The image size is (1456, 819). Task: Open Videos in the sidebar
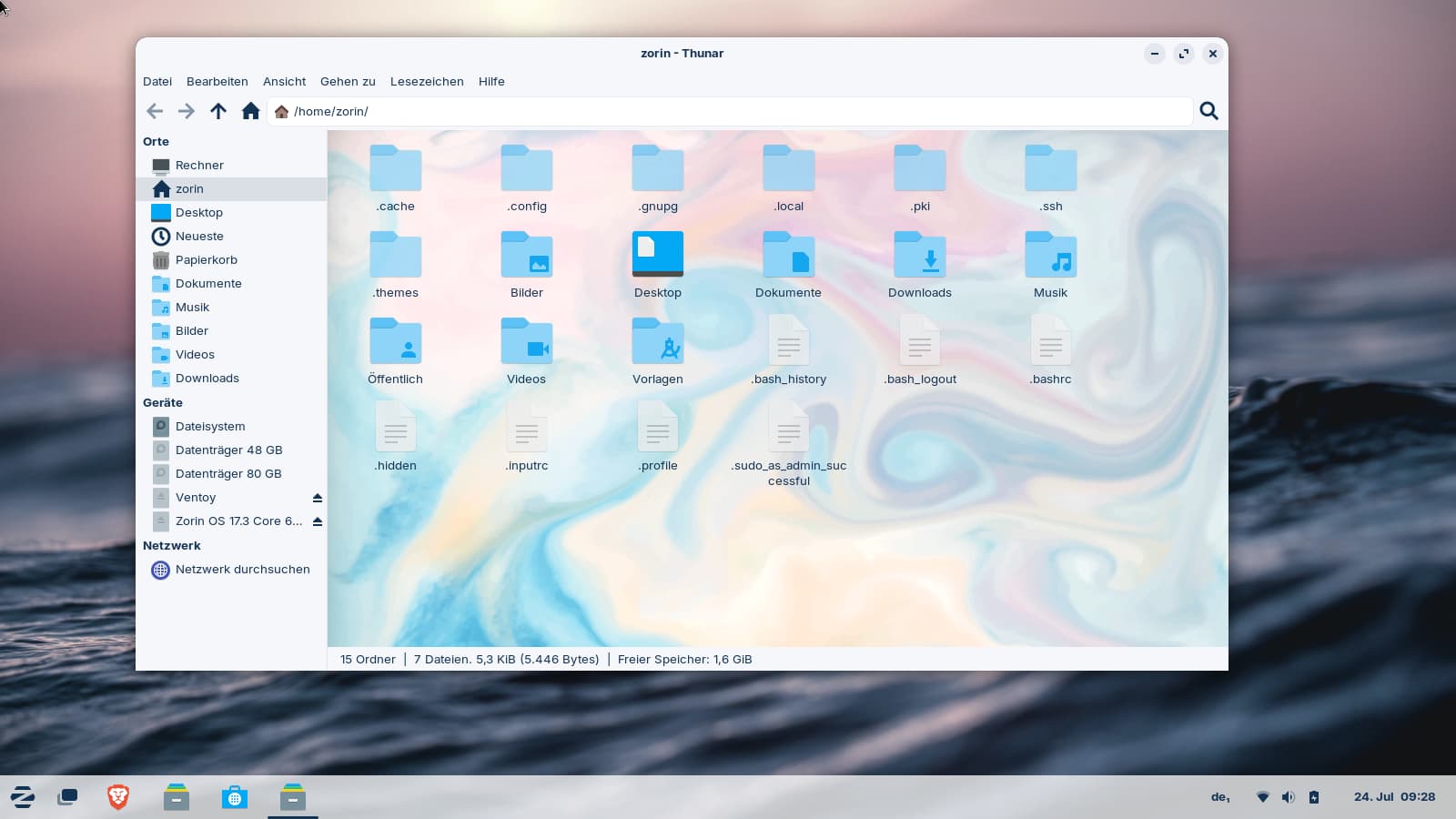231,354
